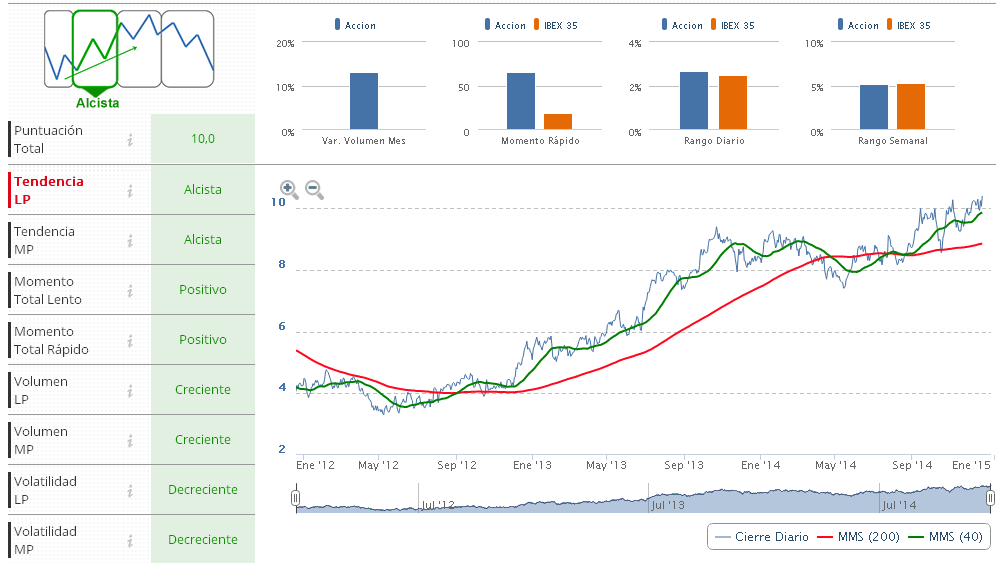Click the blue Accion bar in Rango Diario
The width and height of the screenshot is (1000, 563).
tap(694, 100)
